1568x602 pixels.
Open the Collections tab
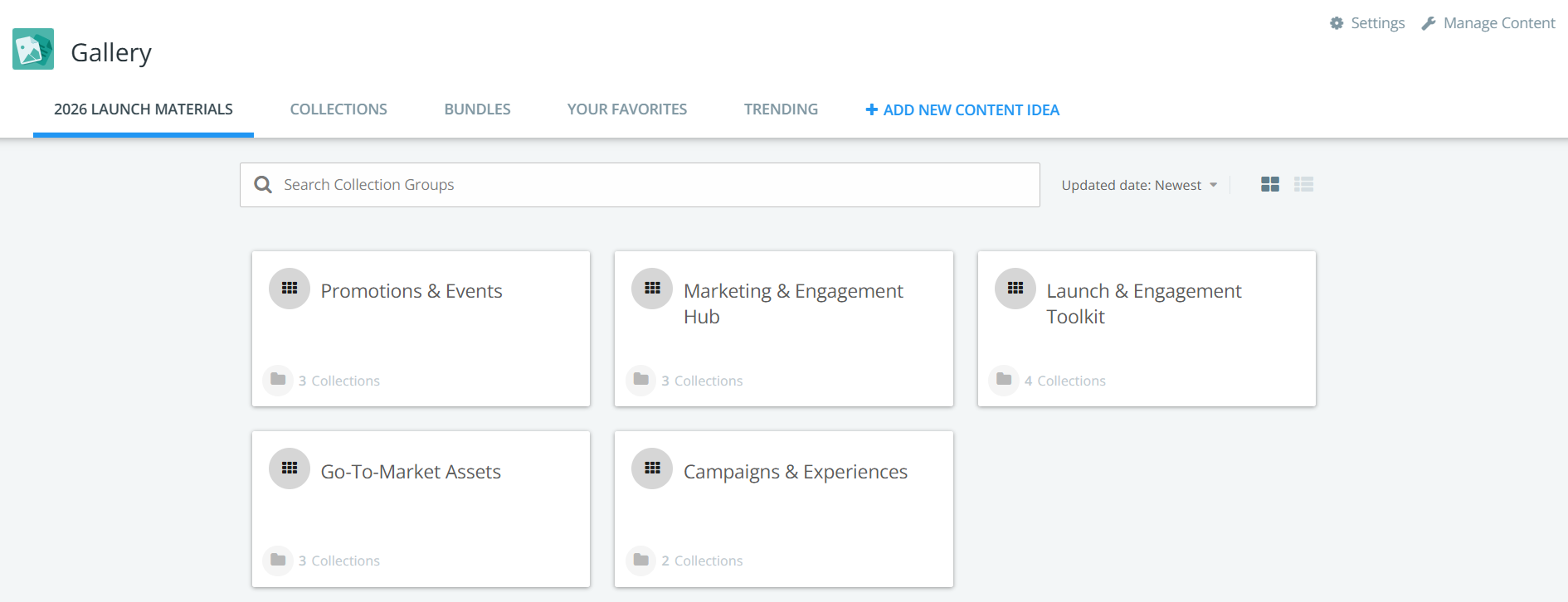338,109
